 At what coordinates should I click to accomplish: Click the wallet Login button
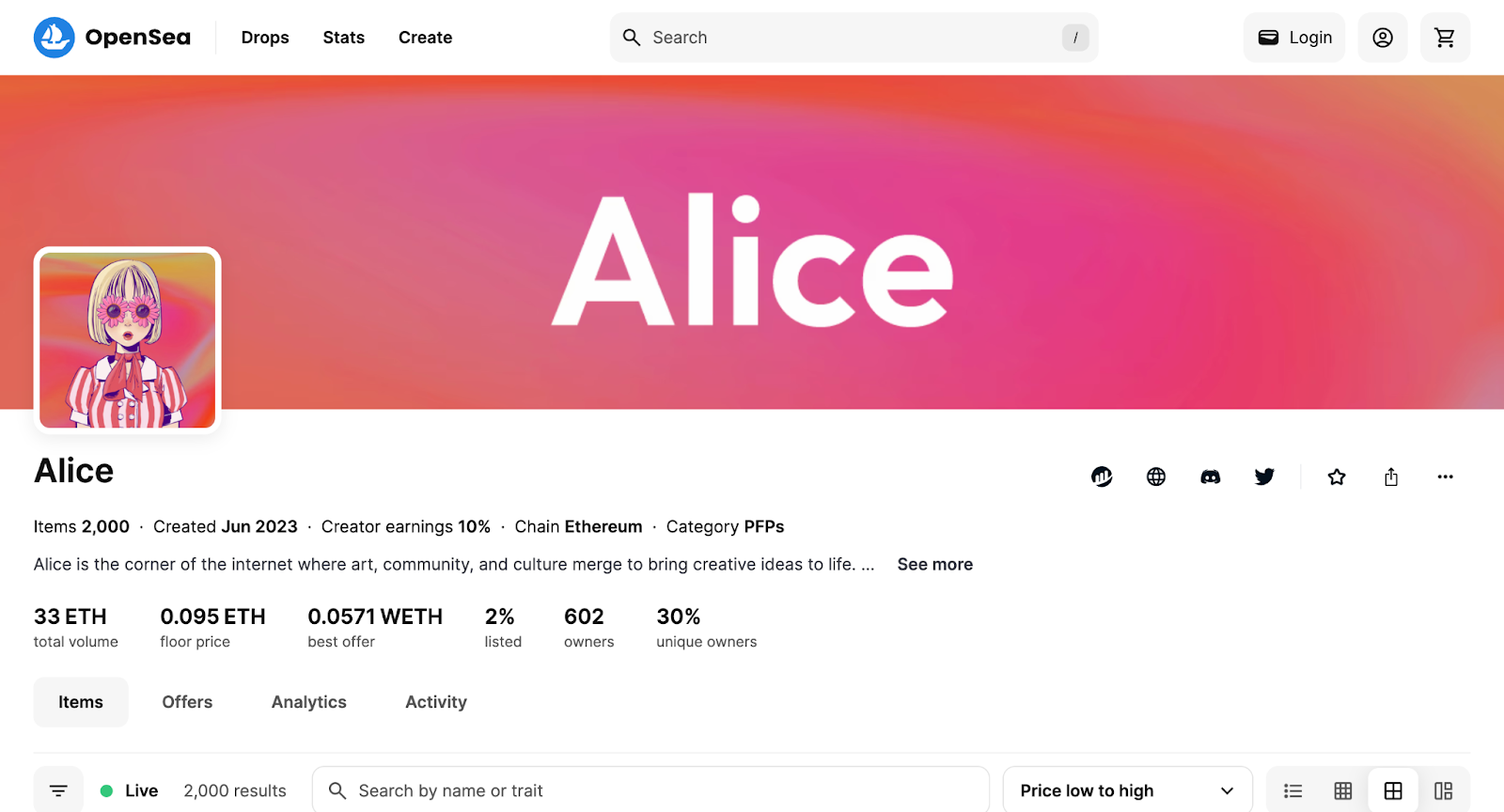[x=1294, y=38]
